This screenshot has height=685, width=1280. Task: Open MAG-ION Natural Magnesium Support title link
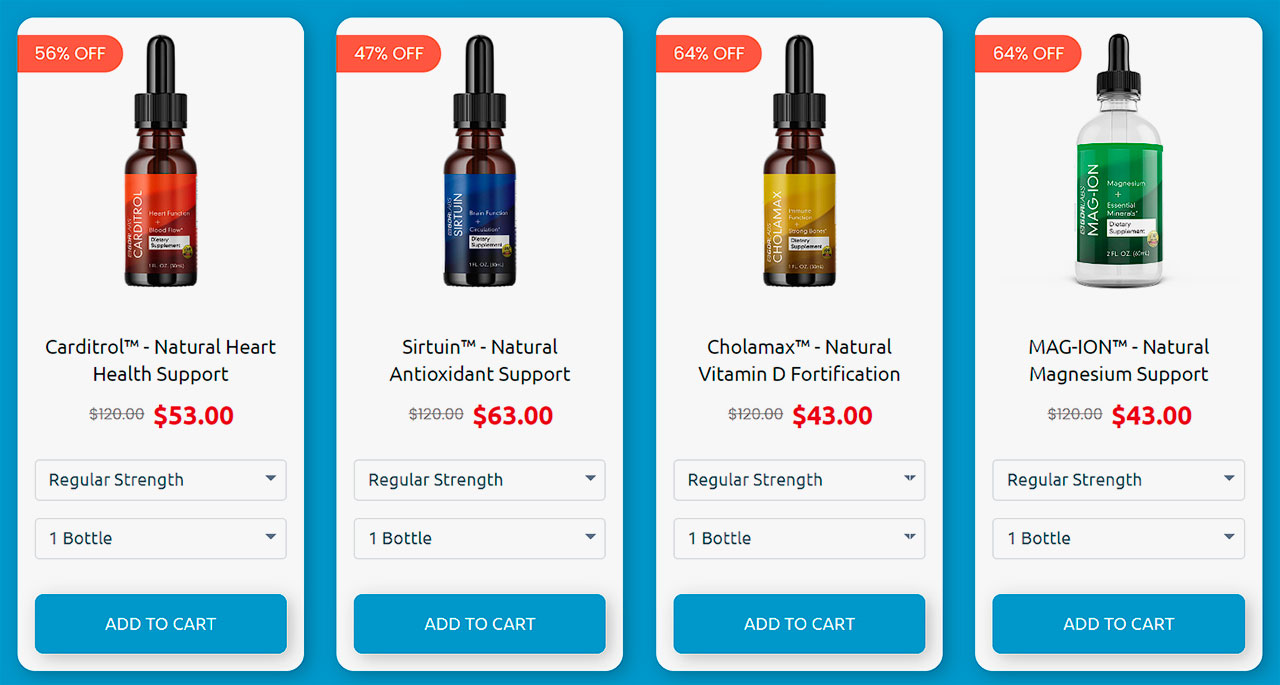coord(1119,361)
